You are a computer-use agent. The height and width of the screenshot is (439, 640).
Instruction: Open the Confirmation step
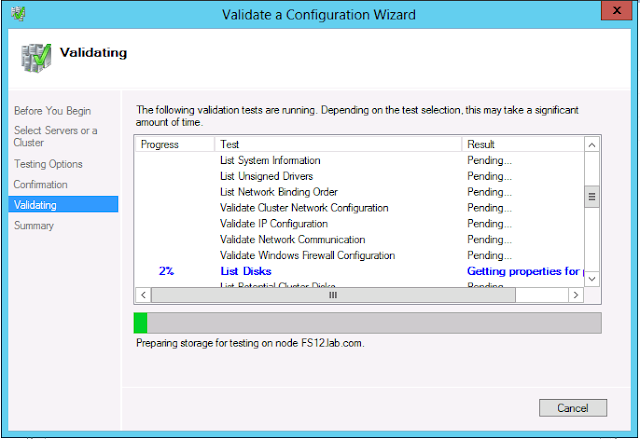coord(40,184)
